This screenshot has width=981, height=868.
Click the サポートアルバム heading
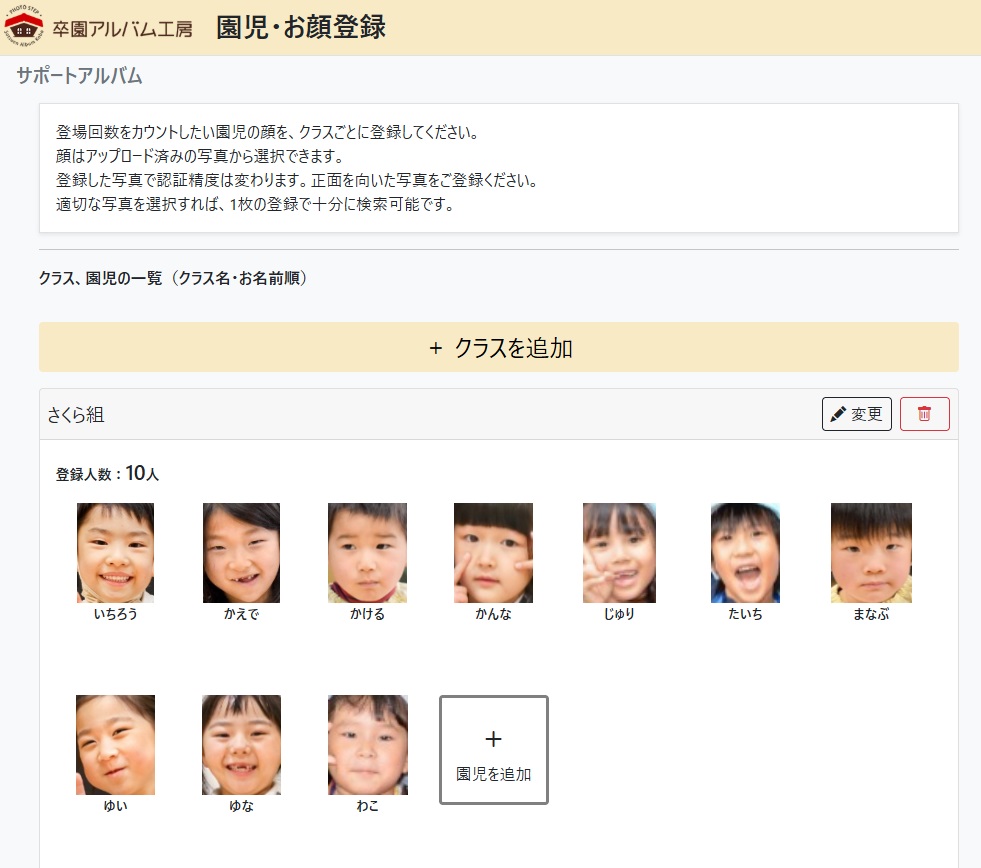click(79, 76)
